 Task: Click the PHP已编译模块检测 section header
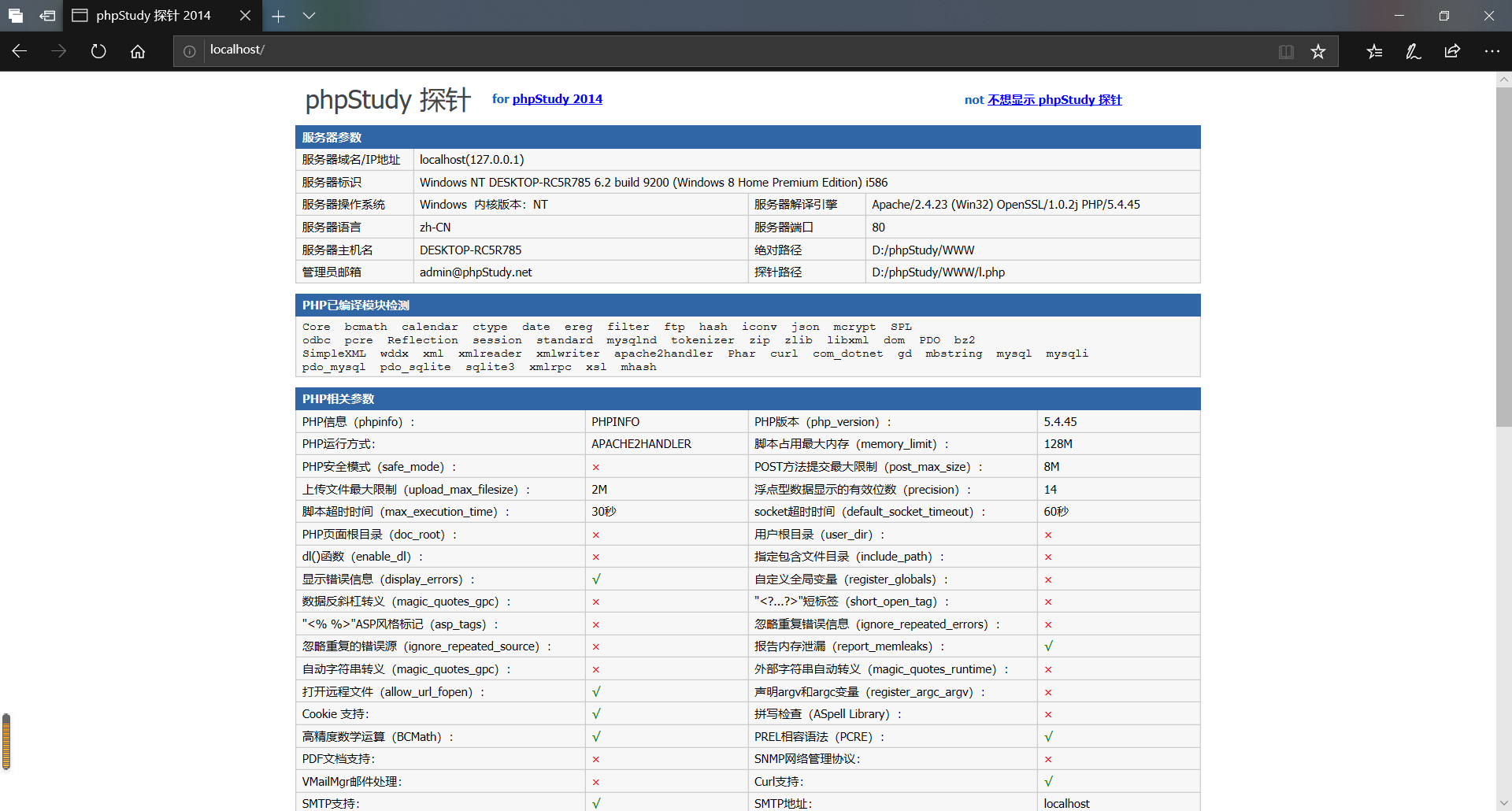click(x=748, y=306)
